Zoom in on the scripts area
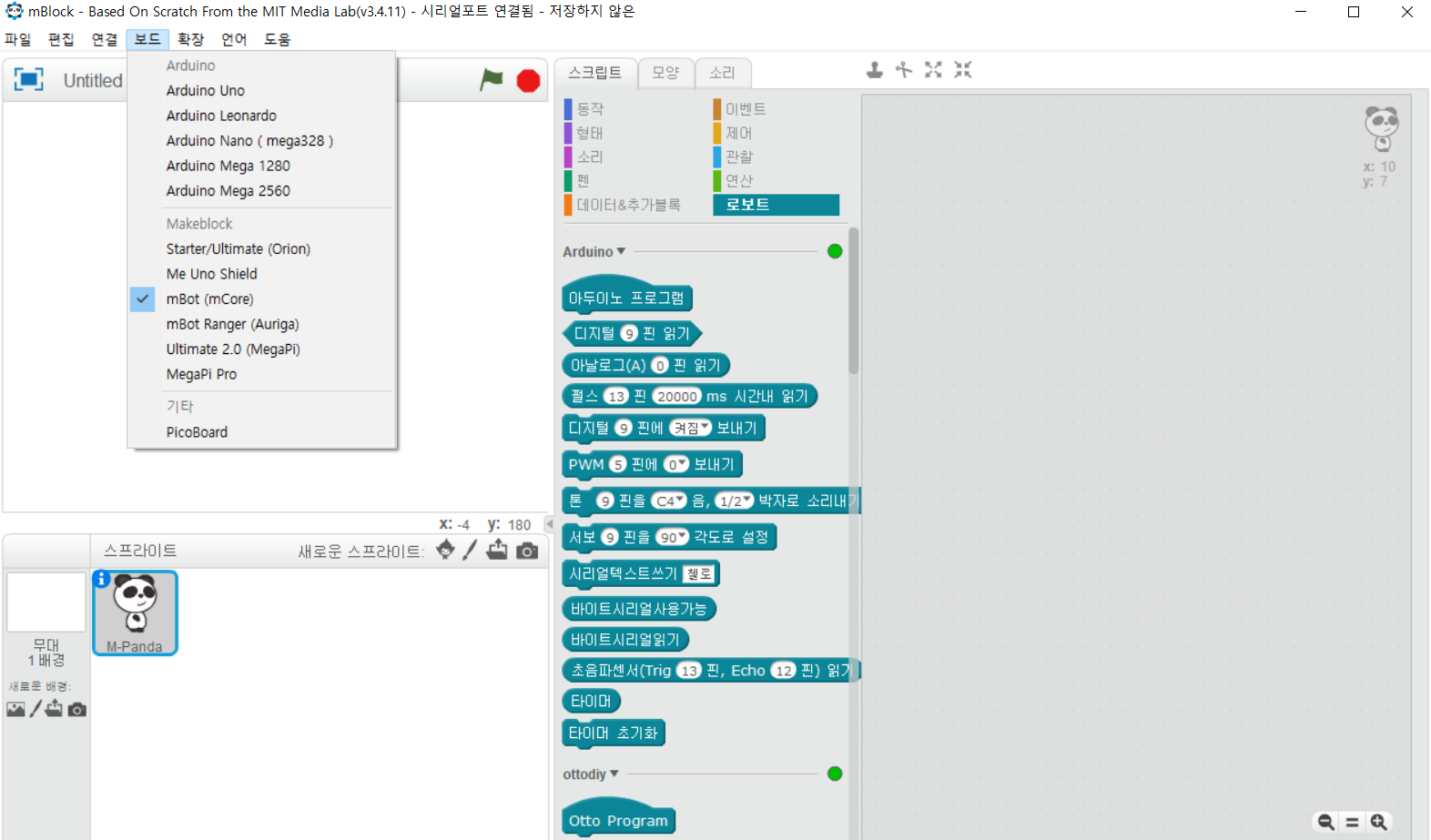Screen dimensions: 1431x840 [x=1379, y=822]
